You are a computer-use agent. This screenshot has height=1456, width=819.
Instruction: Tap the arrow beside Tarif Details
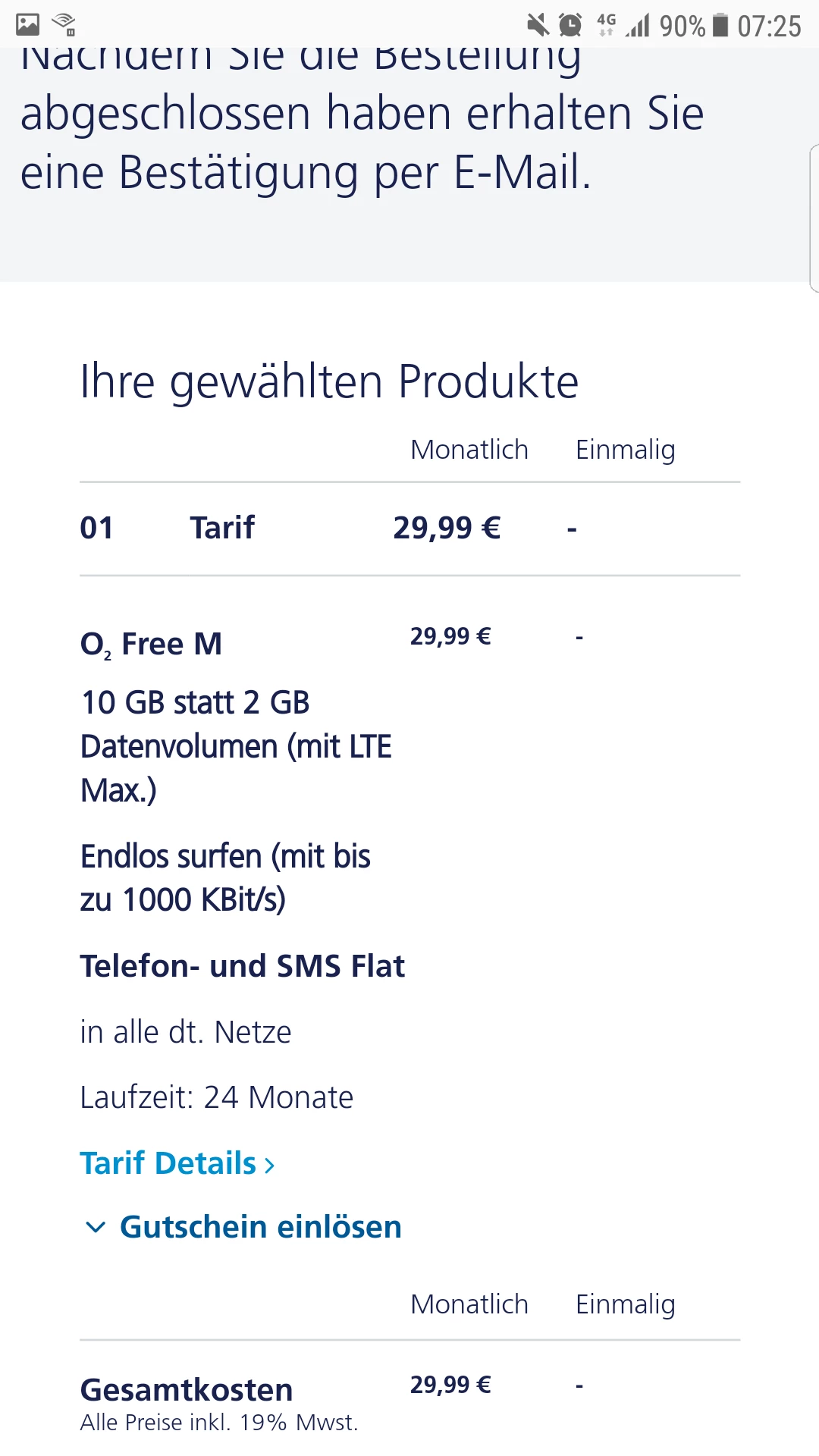pos(269,1165)
